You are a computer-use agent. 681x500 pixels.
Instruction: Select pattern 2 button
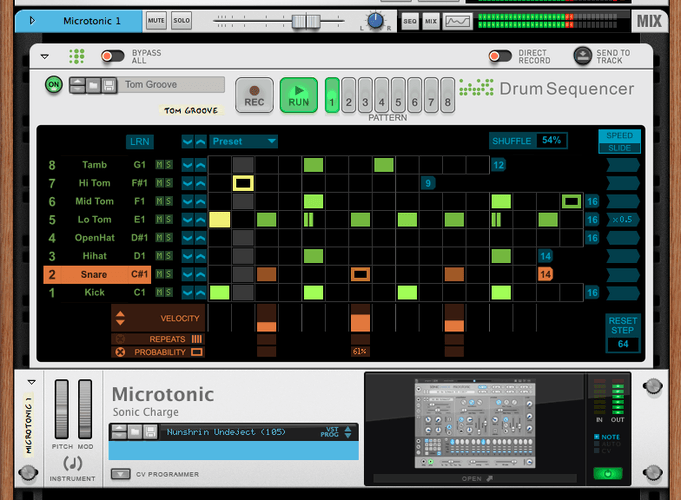tap(348, 96)
